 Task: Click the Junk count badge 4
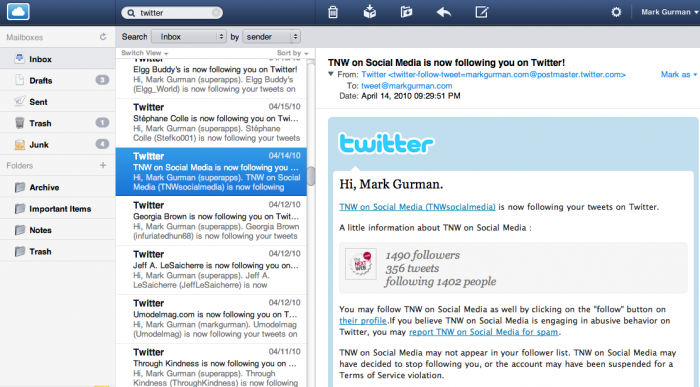[102, 144]
